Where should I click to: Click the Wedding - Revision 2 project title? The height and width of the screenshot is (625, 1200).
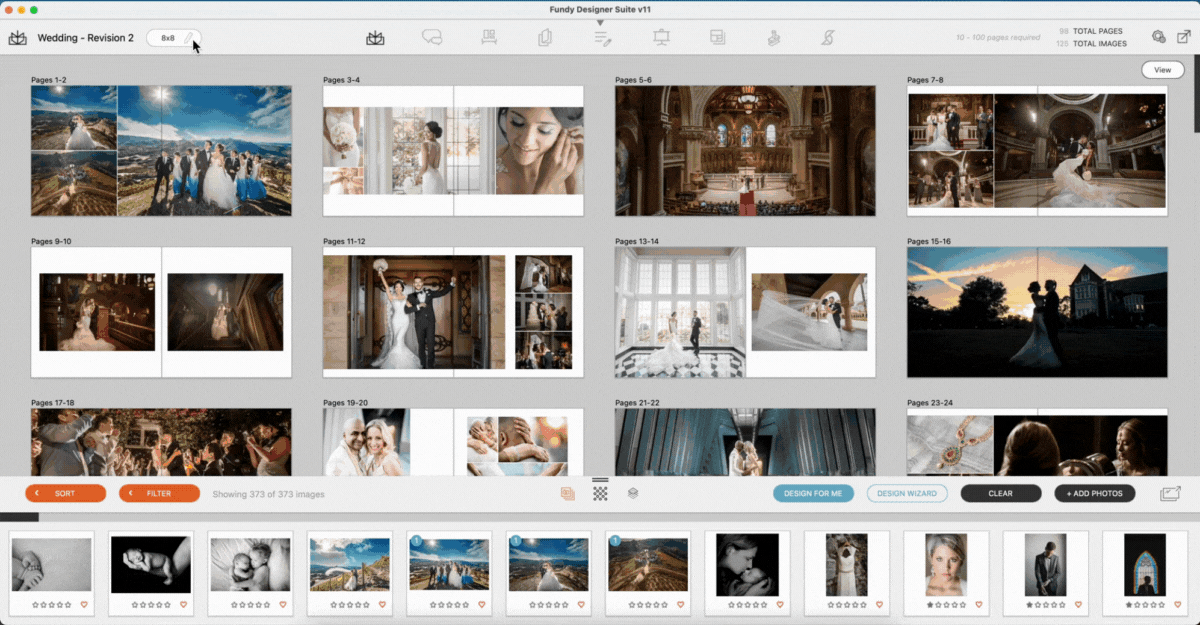tap(86, 38)
